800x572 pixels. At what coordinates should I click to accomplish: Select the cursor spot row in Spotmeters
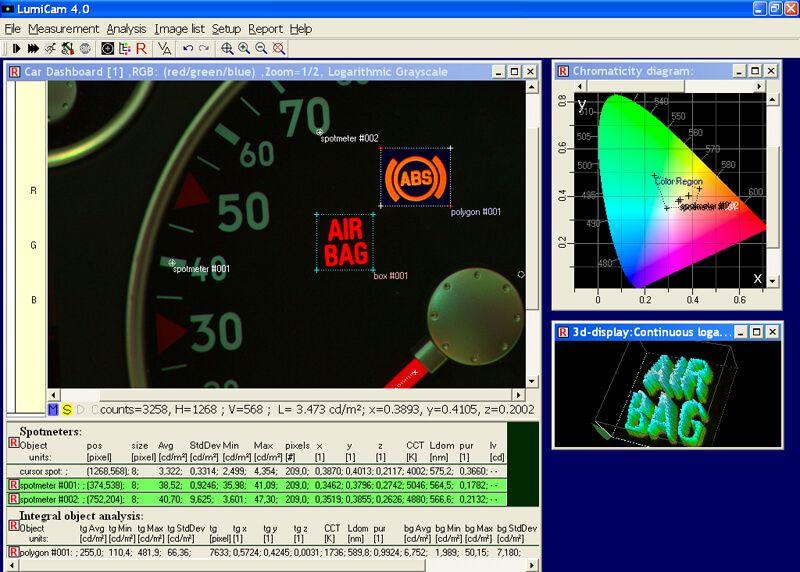pyautogui.click(x=257, y=471)
